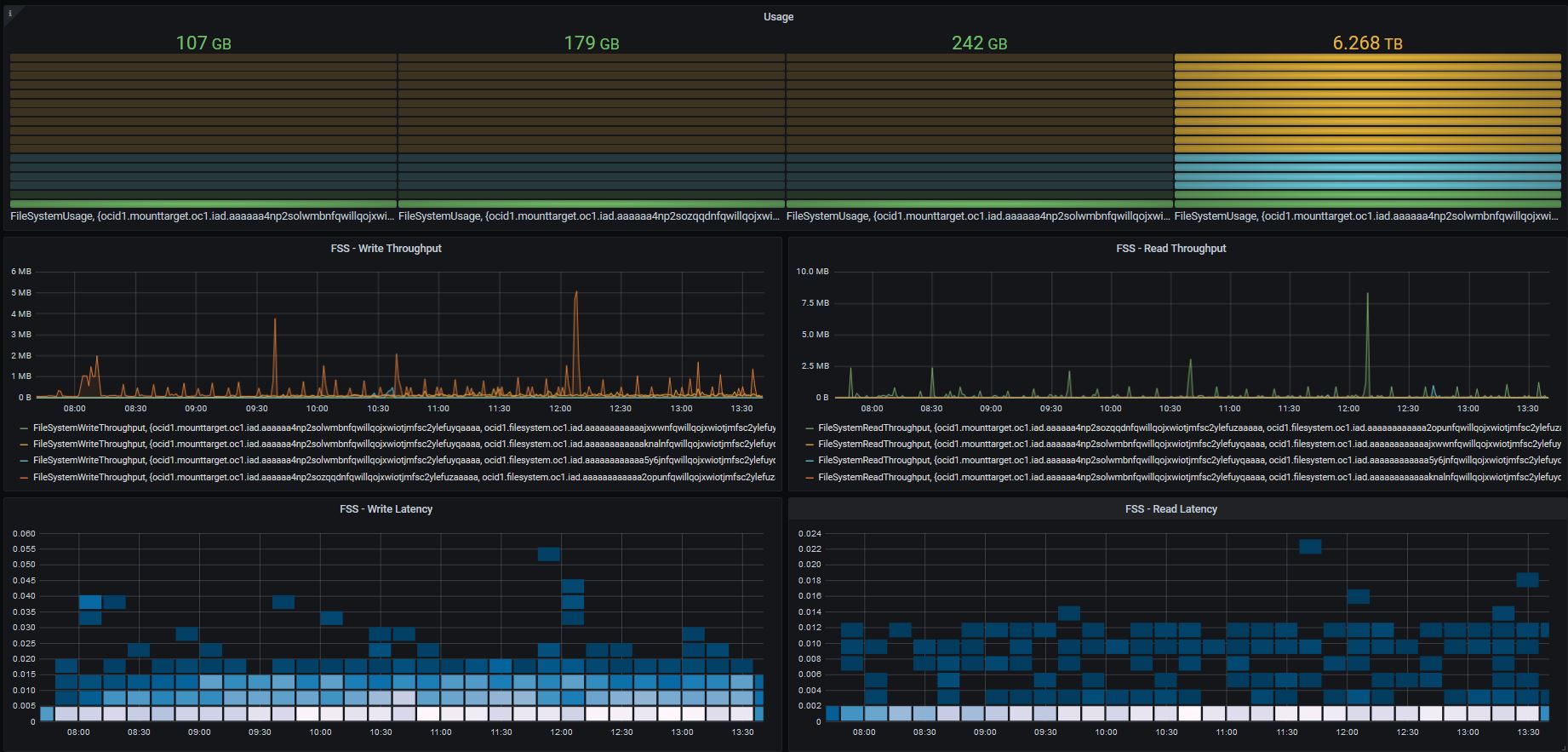This screenshot has height=752, width=1568.
Task: Open the FSS - Read Throughput panel menu
Action: click(1170, 249)
